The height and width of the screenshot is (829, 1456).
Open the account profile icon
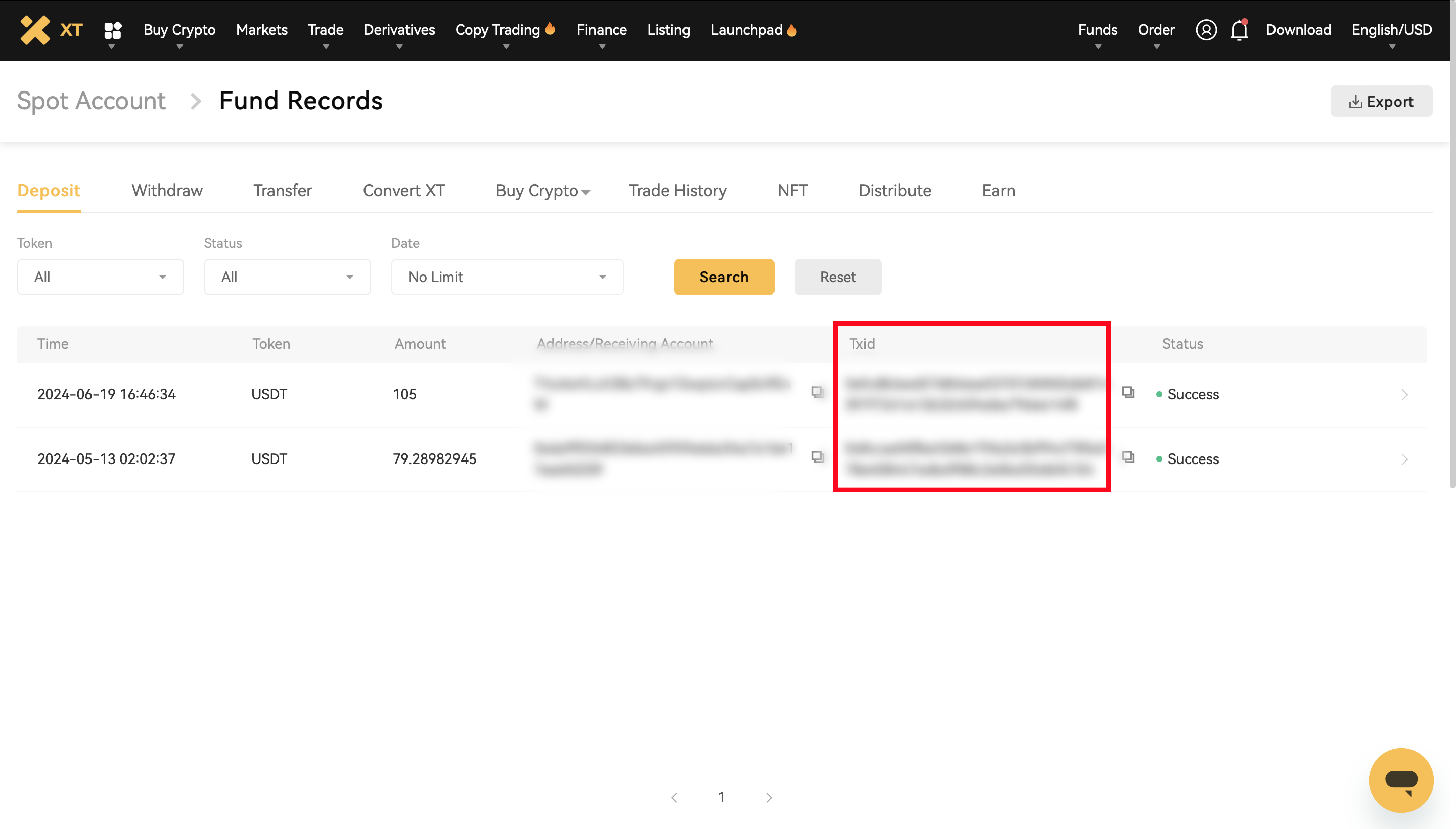[x=1206, y=30]
